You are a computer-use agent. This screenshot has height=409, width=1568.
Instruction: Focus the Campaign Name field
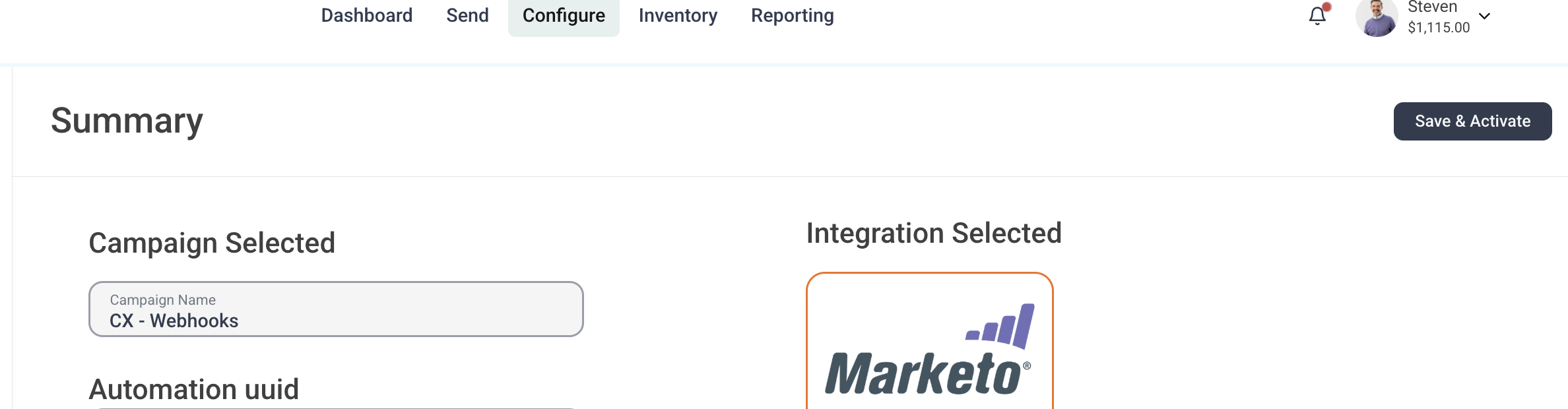coord(336,309)
